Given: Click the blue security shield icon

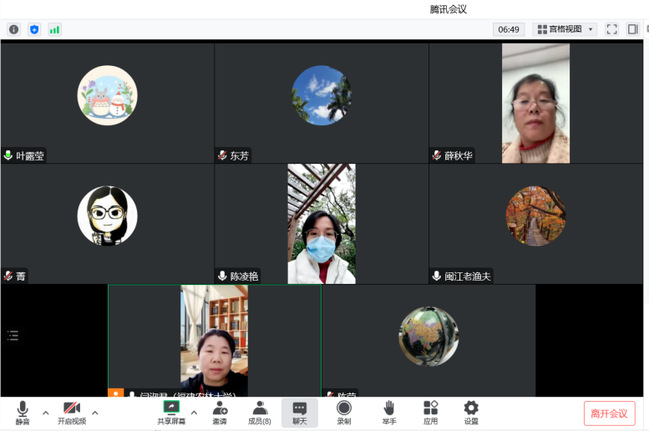Looking at the screenshot, I should (34, 30).
